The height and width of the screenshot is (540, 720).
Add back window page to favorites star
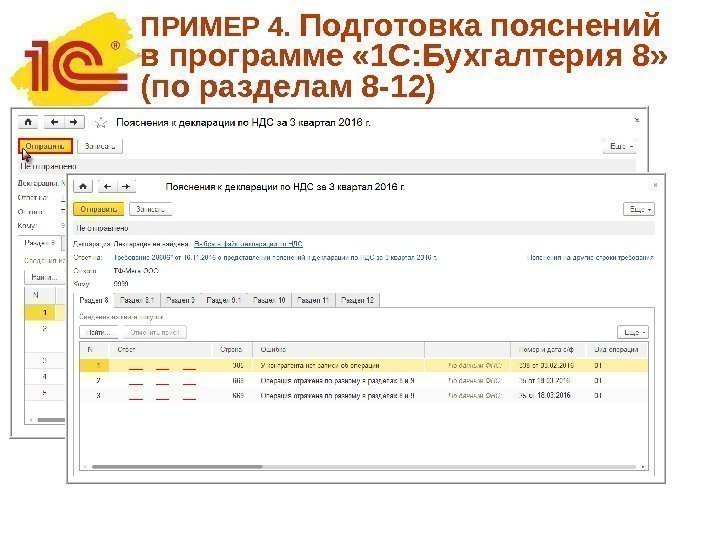coord(101,123)
